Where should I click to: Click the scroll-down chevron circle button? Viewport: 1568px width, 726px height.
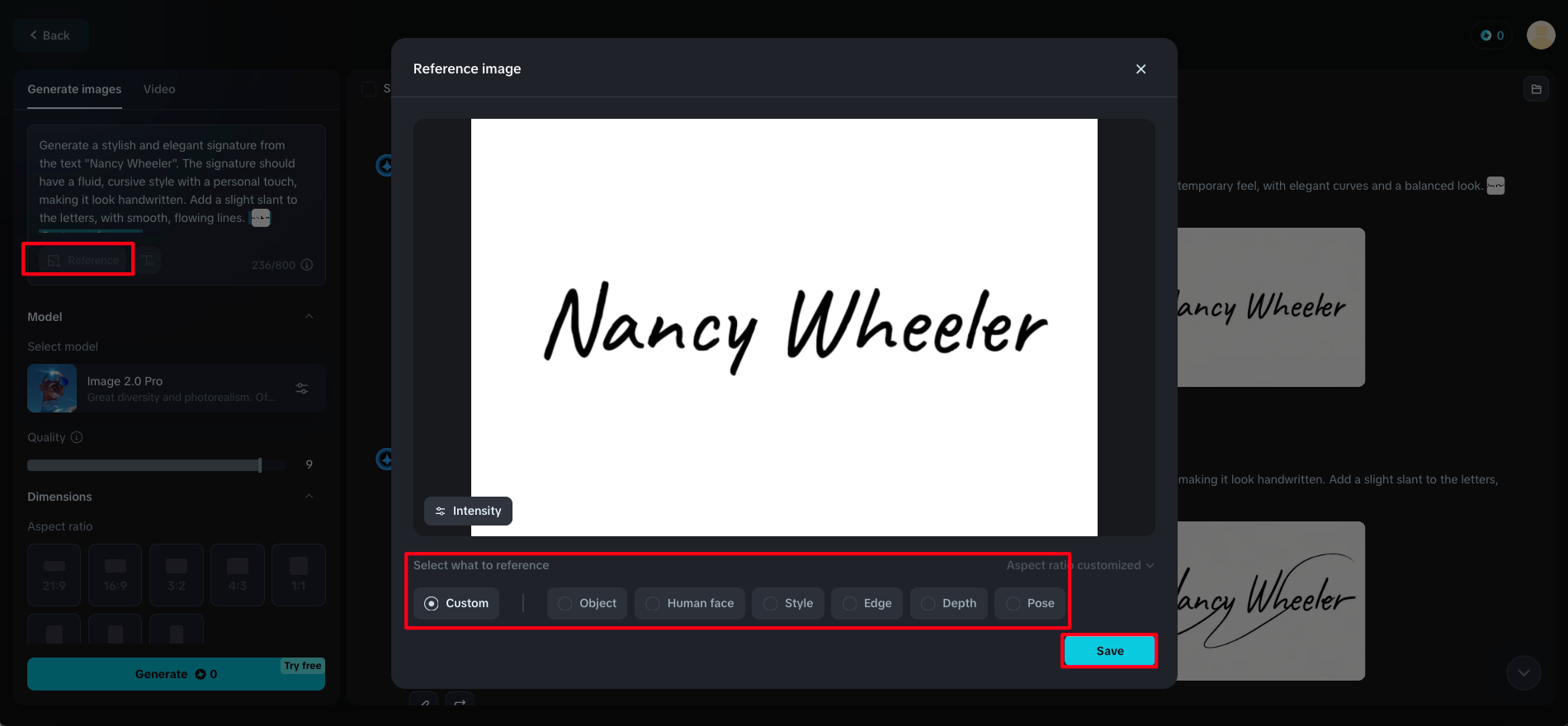(x=1523, y=673)
